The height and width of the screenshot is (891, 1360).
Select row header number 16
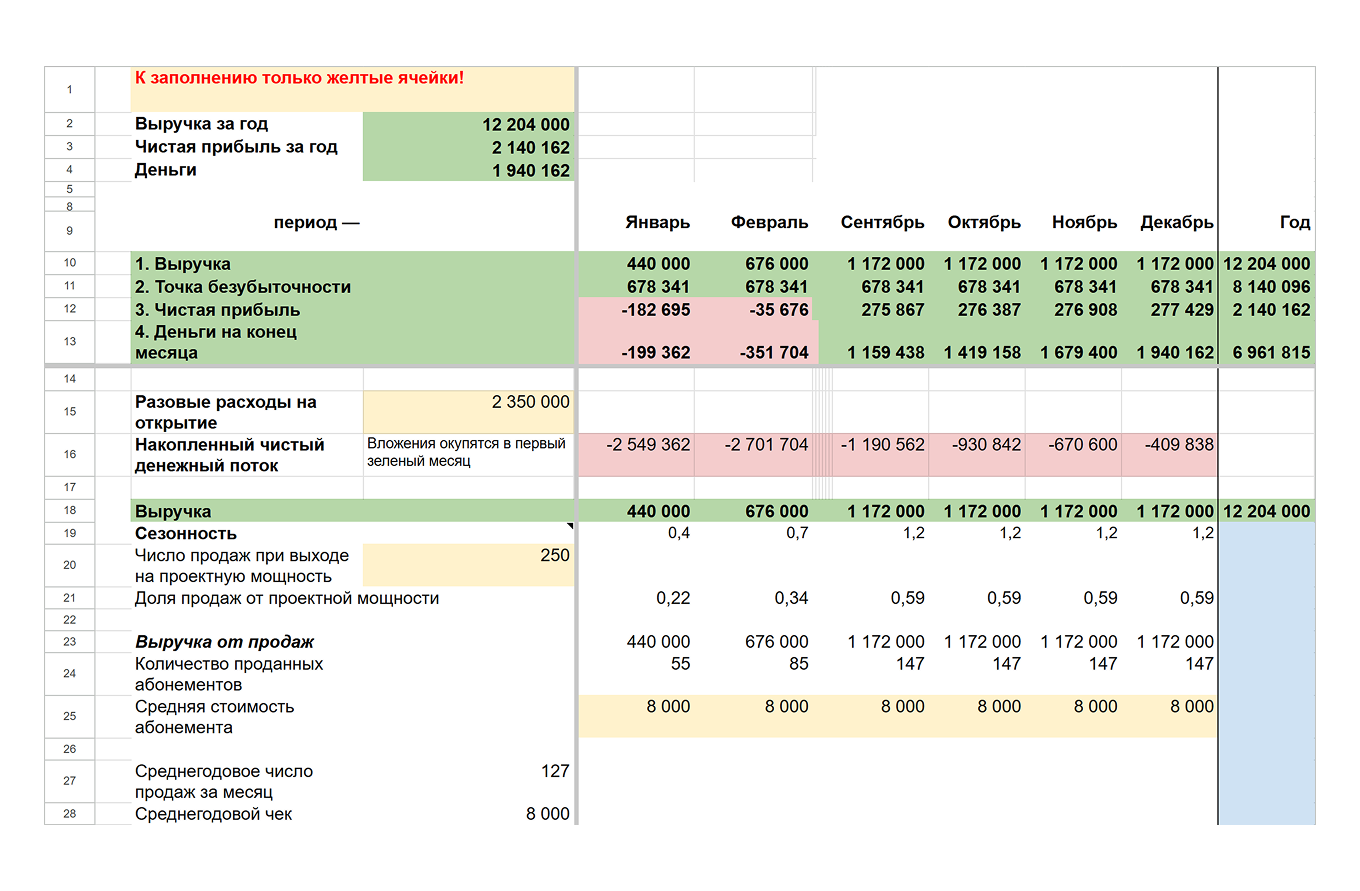tap(69, 455)
